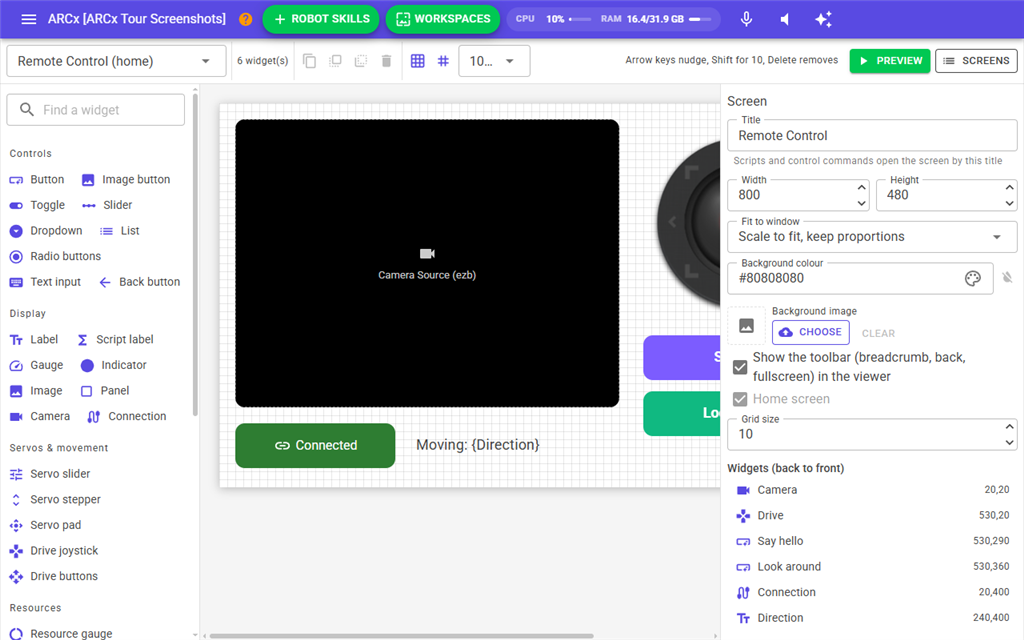The height and width of the screenshot is (640, 1024).
Task: Click the speaker volume icon
Action: 785,19
